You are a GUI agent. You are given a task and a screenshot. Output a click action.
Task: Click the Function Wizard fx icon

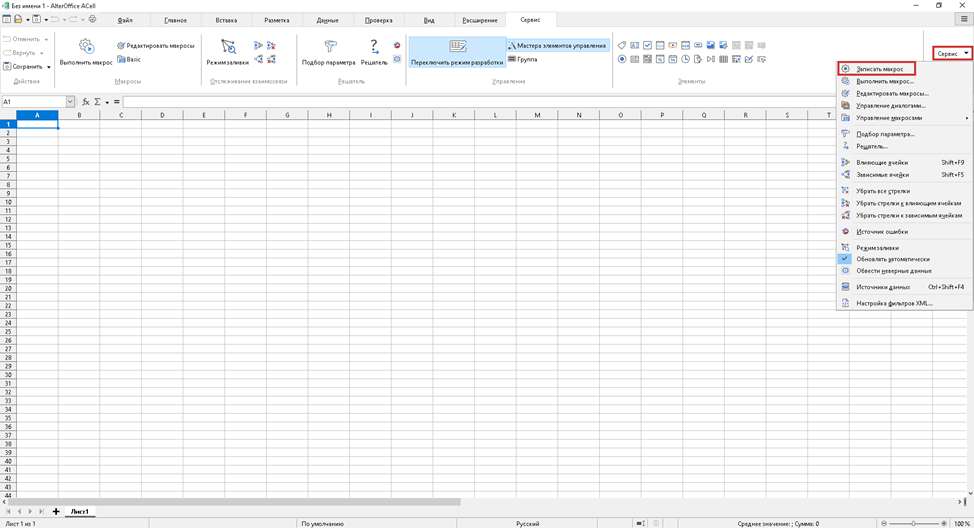pos(86,102)
